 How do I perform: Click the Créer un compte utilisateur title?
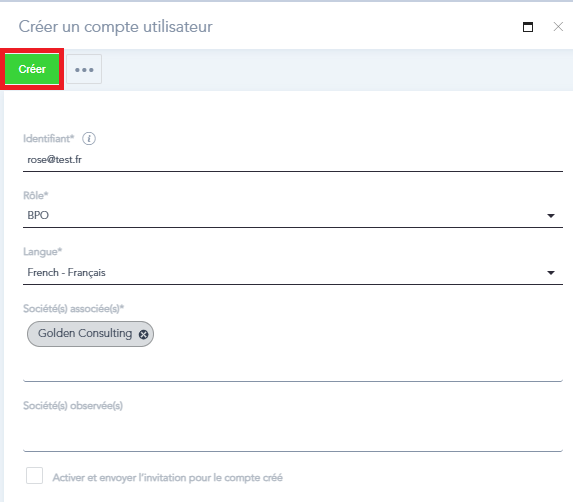[115, 27]
